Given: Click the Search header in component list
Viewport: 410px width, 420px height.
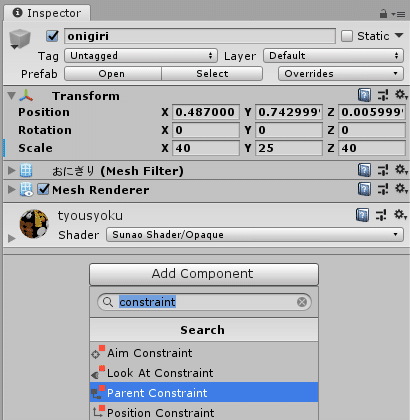Looking at the screenshot, I should (x=204, y=330).
